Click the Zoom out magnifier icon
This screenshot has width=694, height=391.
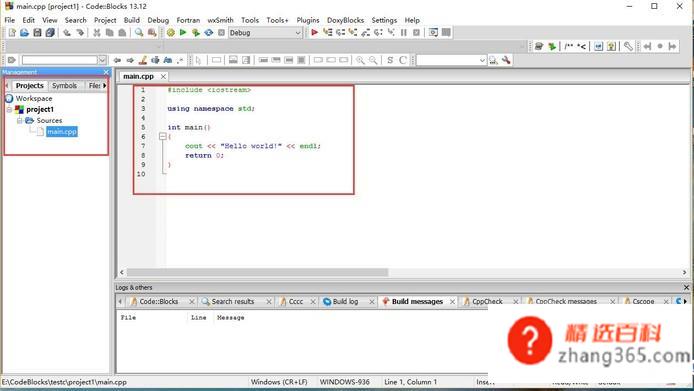pyautogui.click(x=373, y=60)
